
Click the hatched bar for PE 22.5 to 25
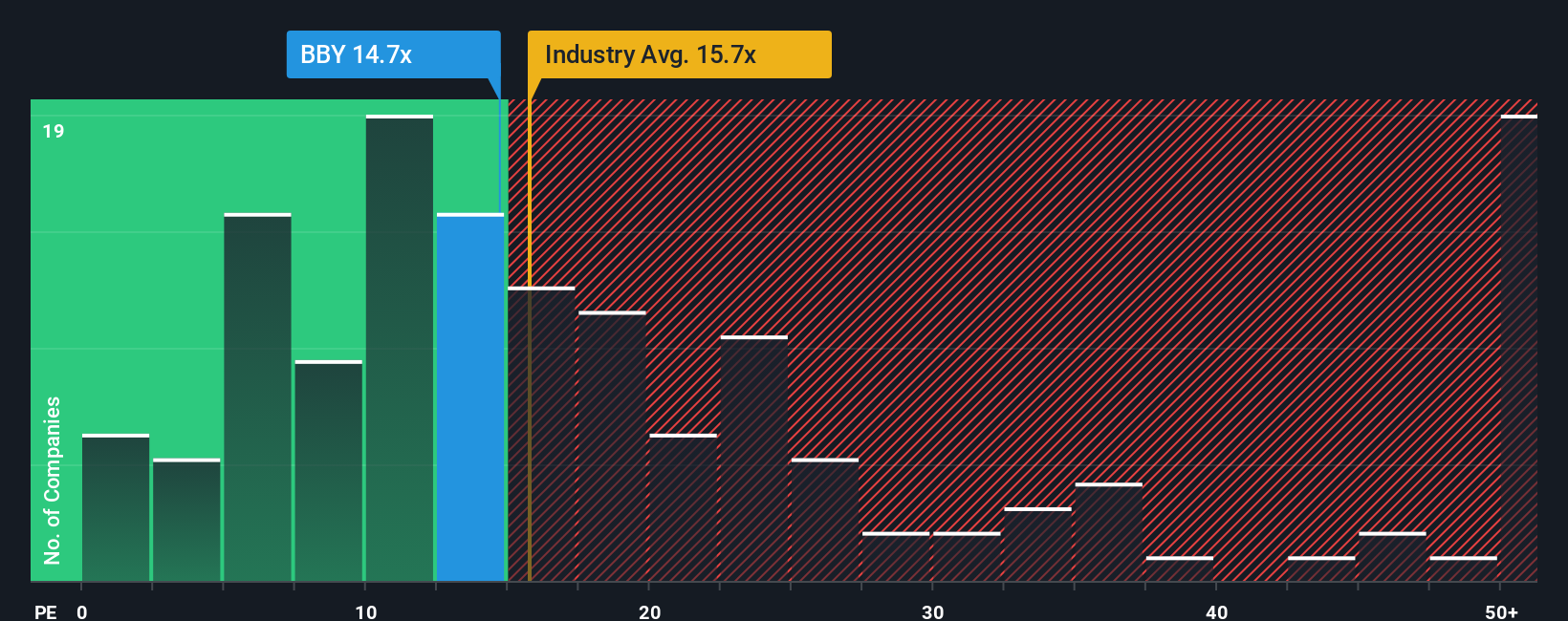pyautogui.click(x=754, y=458)
